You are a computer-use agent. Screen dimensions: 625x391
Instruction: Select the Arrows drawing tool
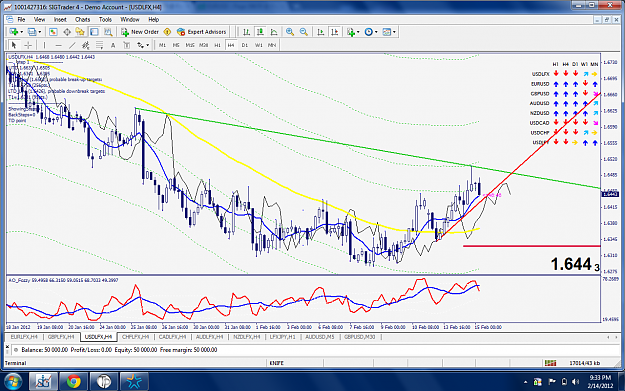coord(140,45)
